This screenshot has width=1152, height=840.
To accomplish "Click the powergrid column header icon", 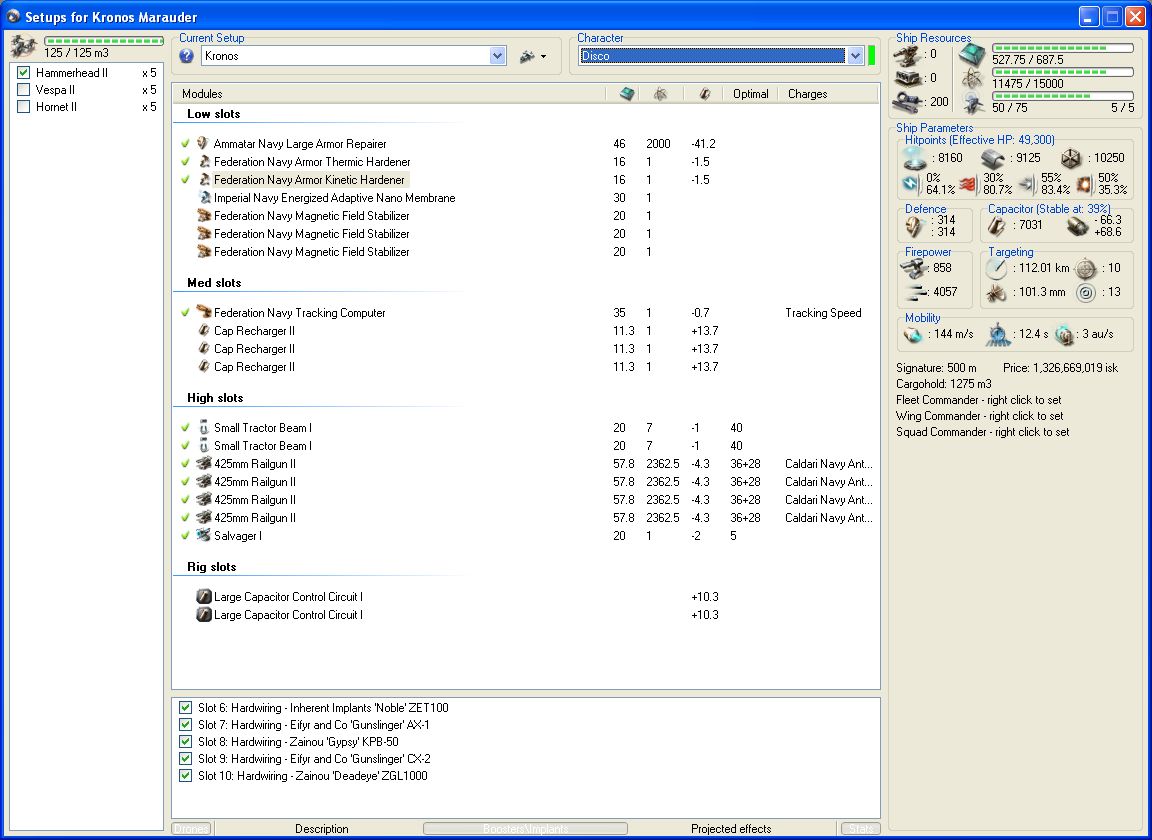I will coord(660,93).
